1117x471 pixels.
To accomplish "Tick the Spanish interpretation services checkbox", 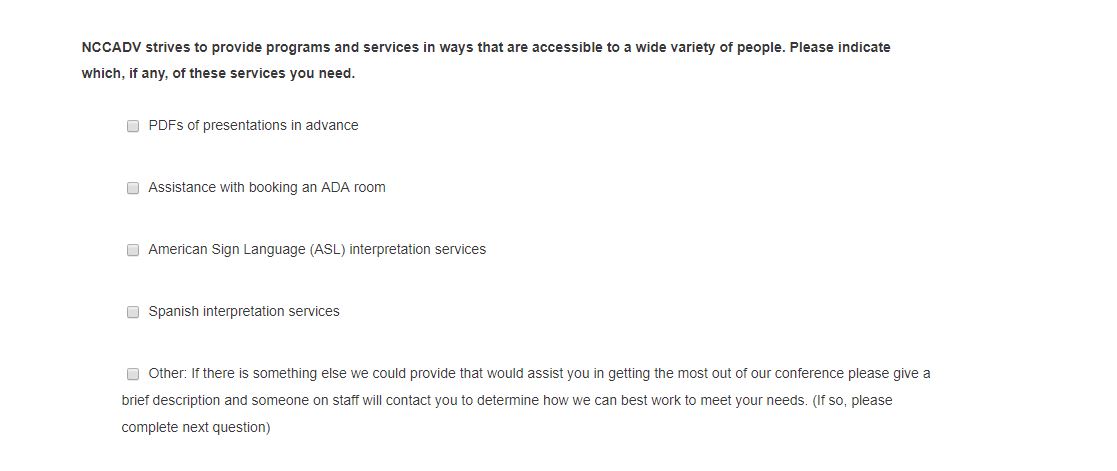I will (x=132, y=312).
